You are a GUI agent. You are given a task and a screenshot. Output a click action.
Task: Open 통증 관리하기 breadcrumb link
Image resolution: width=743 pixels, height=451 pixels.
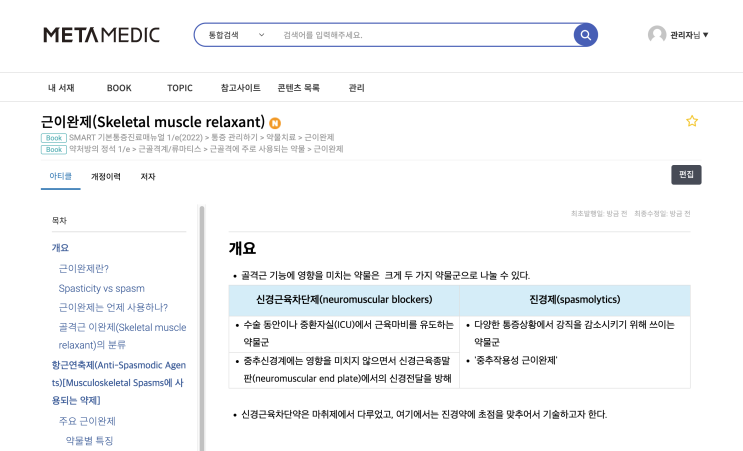pos(234,137)
